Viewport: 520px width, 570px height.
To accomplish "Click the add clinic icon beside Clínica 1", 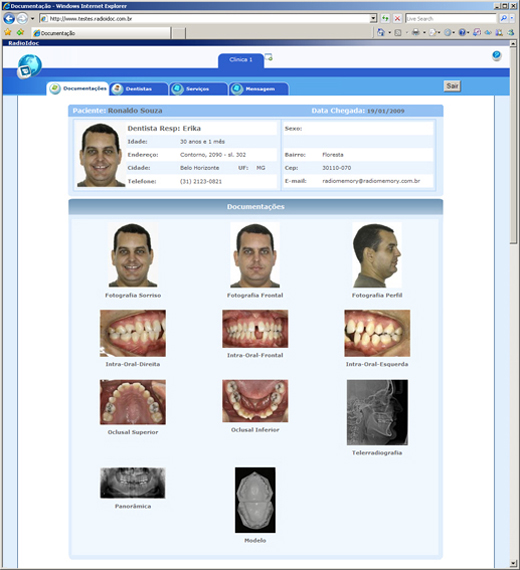I will pos(269,57).
